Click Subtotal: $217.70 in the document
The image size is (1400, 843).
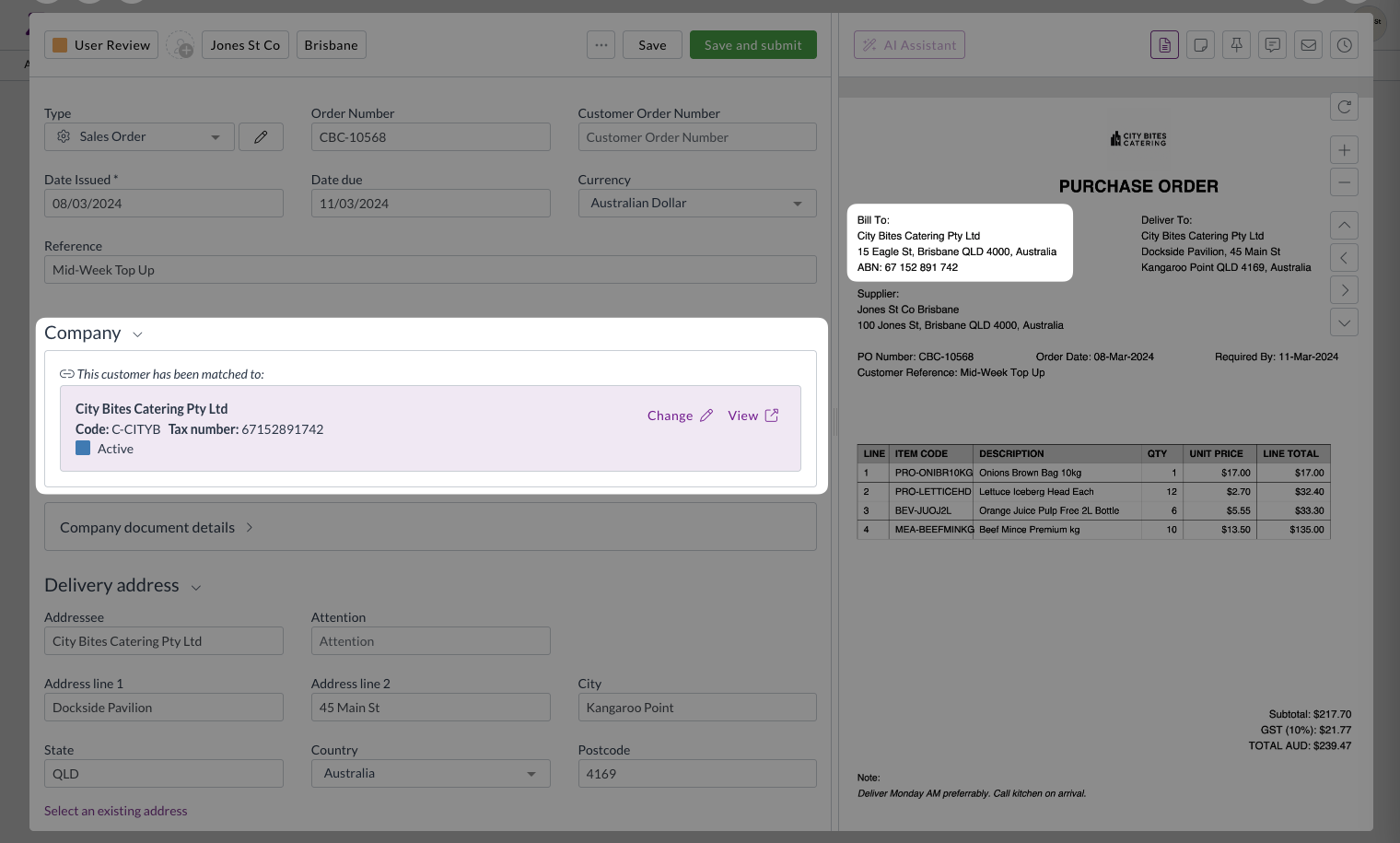click(x=1310, y=714)
